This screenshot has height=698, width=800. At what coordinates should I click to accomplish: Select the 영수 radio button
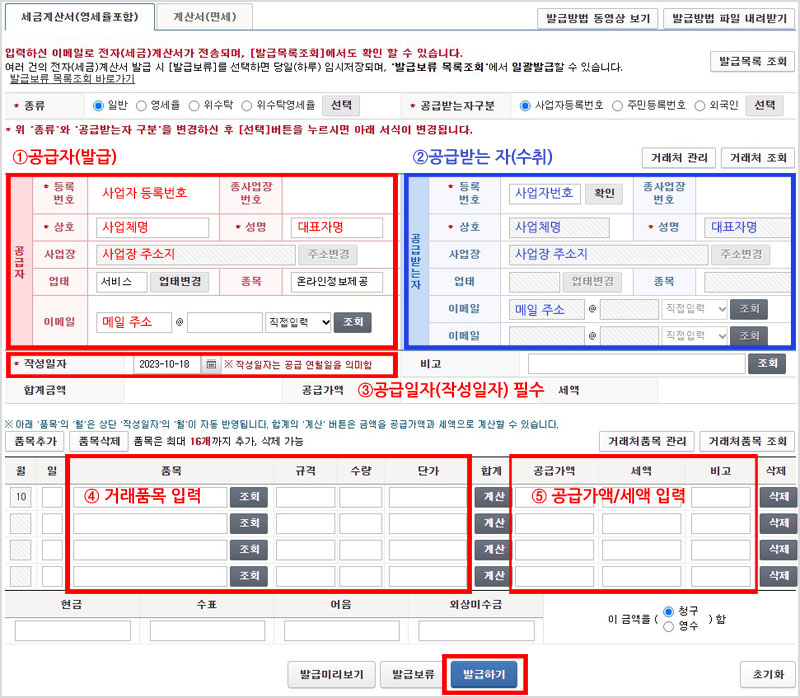668,627
